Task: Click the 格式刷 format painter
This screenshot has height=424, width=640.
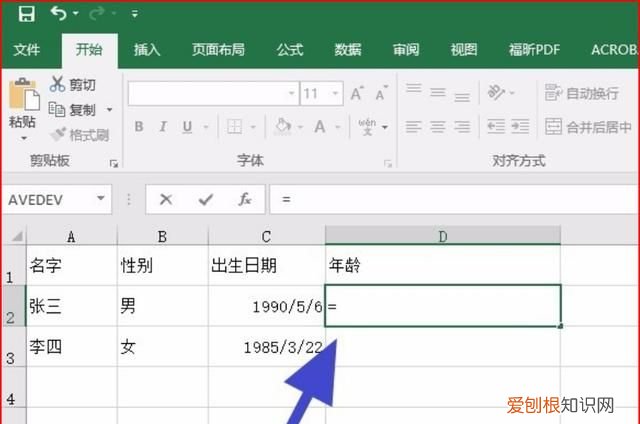Action: [79, 135]
